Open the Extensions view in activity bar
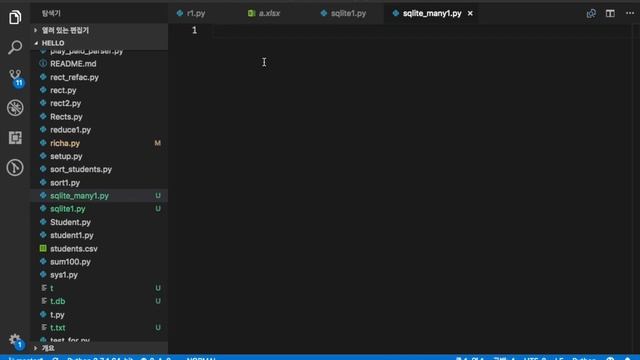This screenshot has height=360, width=640. point(15,138)
